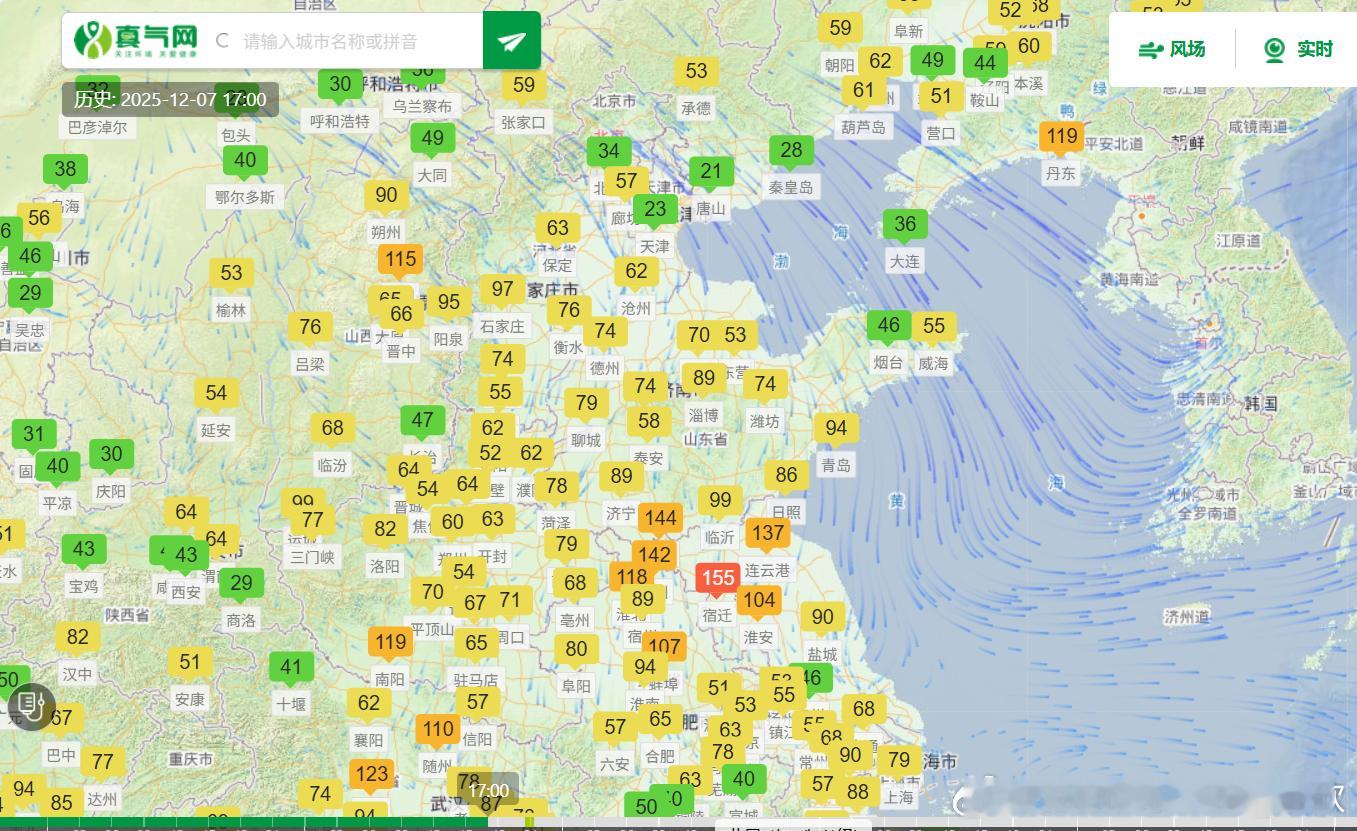The height and width of the screenshot is (831, 1357).
Task: Open the 十堰 marker showing 41
Action: pos(291,668)
